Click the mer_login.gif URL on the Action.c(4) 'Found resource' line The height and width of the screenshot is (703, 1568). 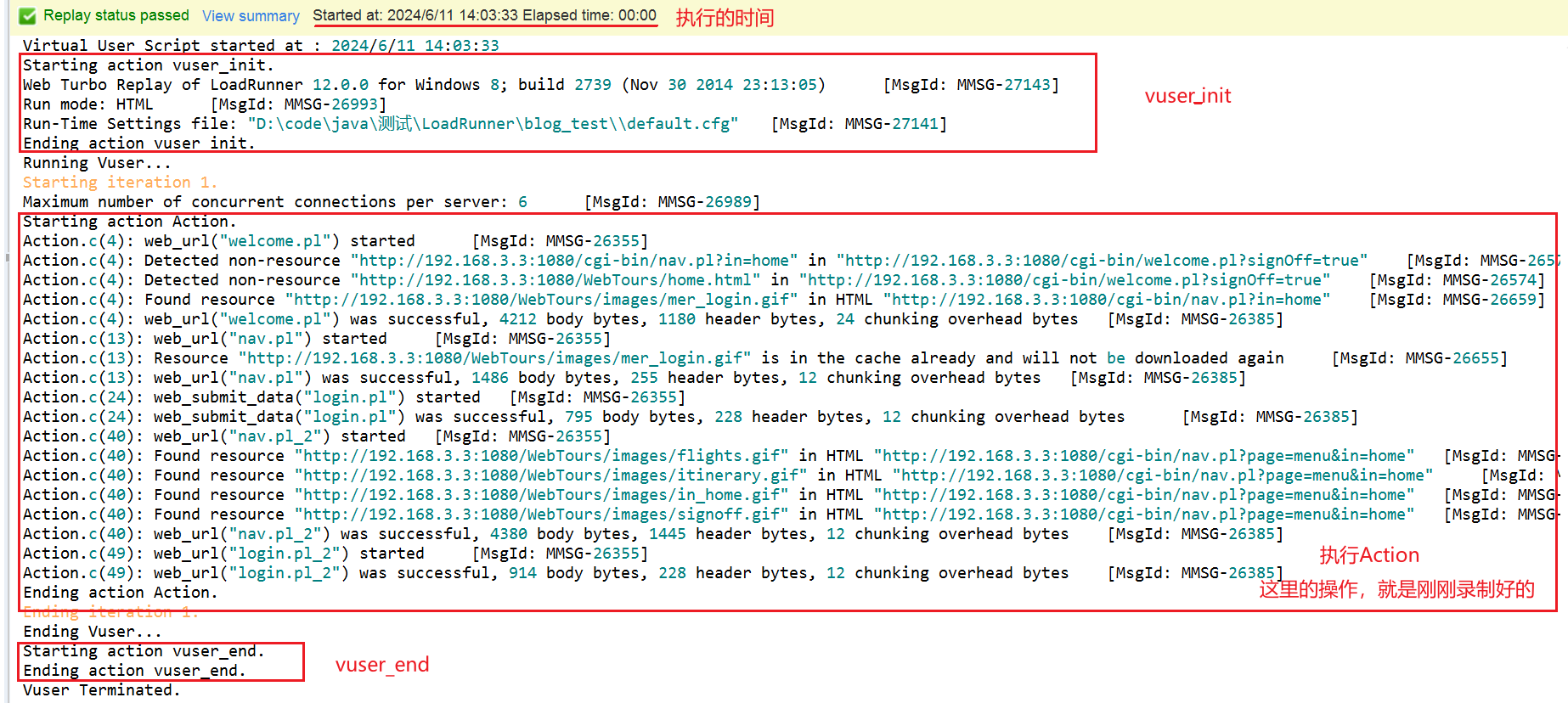542,299
